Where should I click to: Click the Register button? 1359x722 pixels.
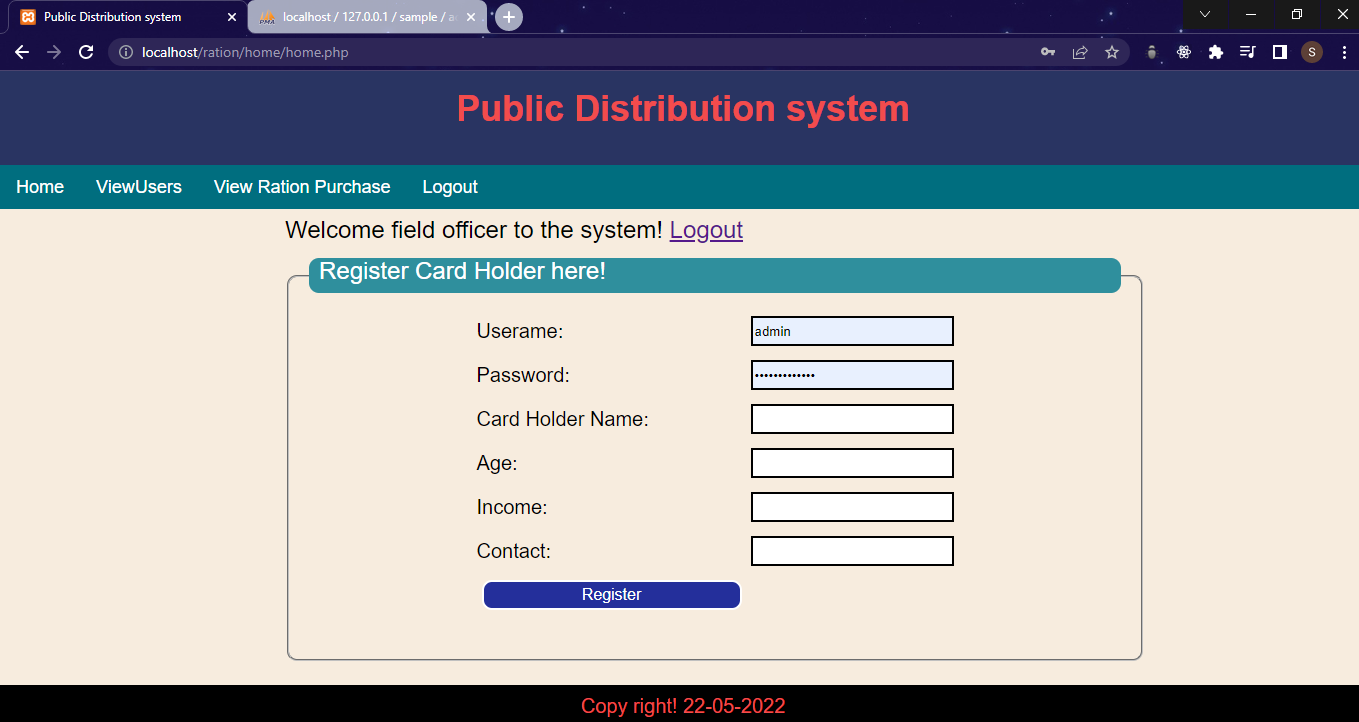612,595
